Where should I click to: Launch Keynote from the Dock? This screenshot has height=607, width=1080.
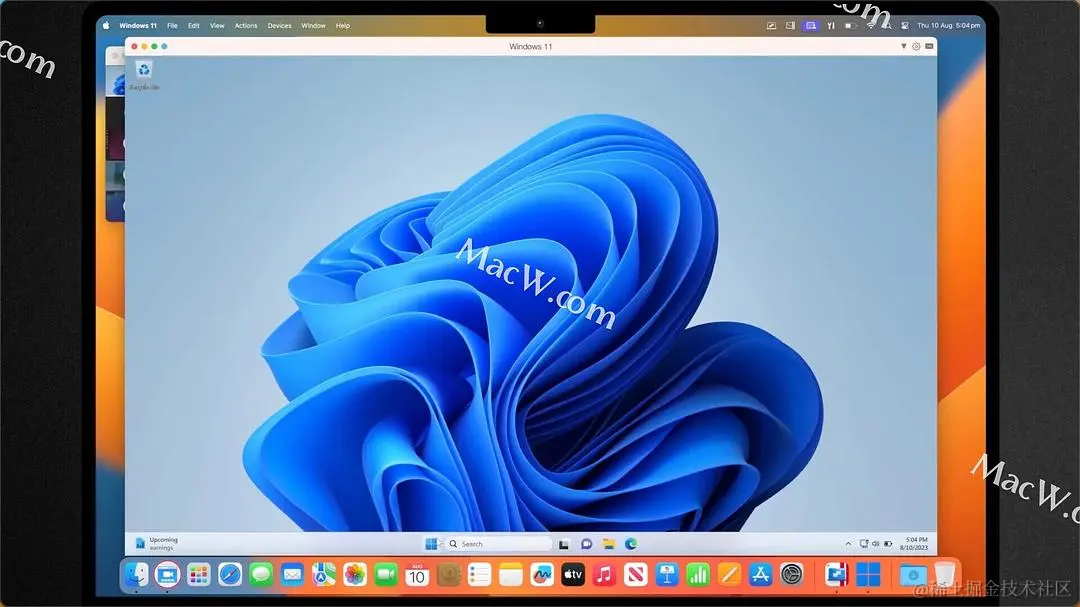click(667, 574)
